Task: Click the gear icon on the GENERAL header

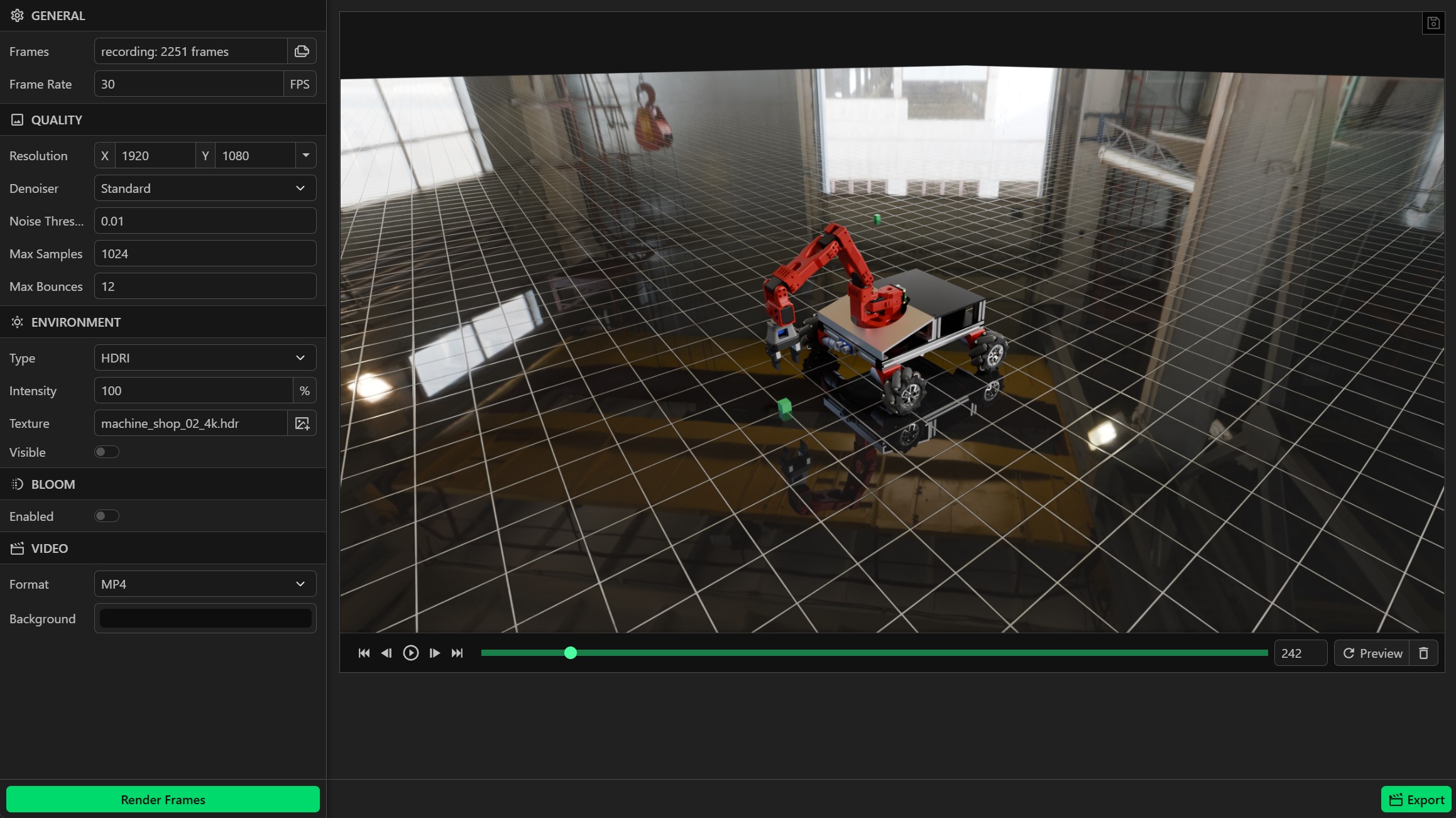Action: point(18,16)
